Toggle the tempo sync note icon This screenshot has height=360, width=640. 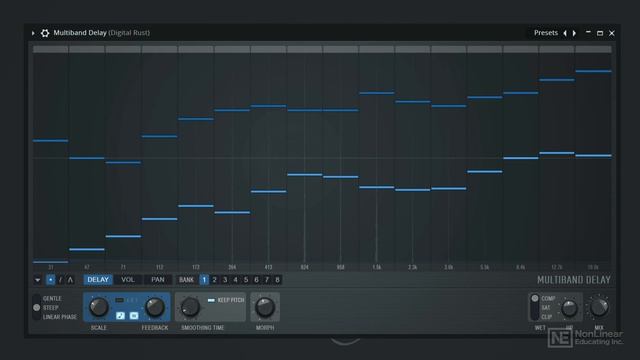120,316
